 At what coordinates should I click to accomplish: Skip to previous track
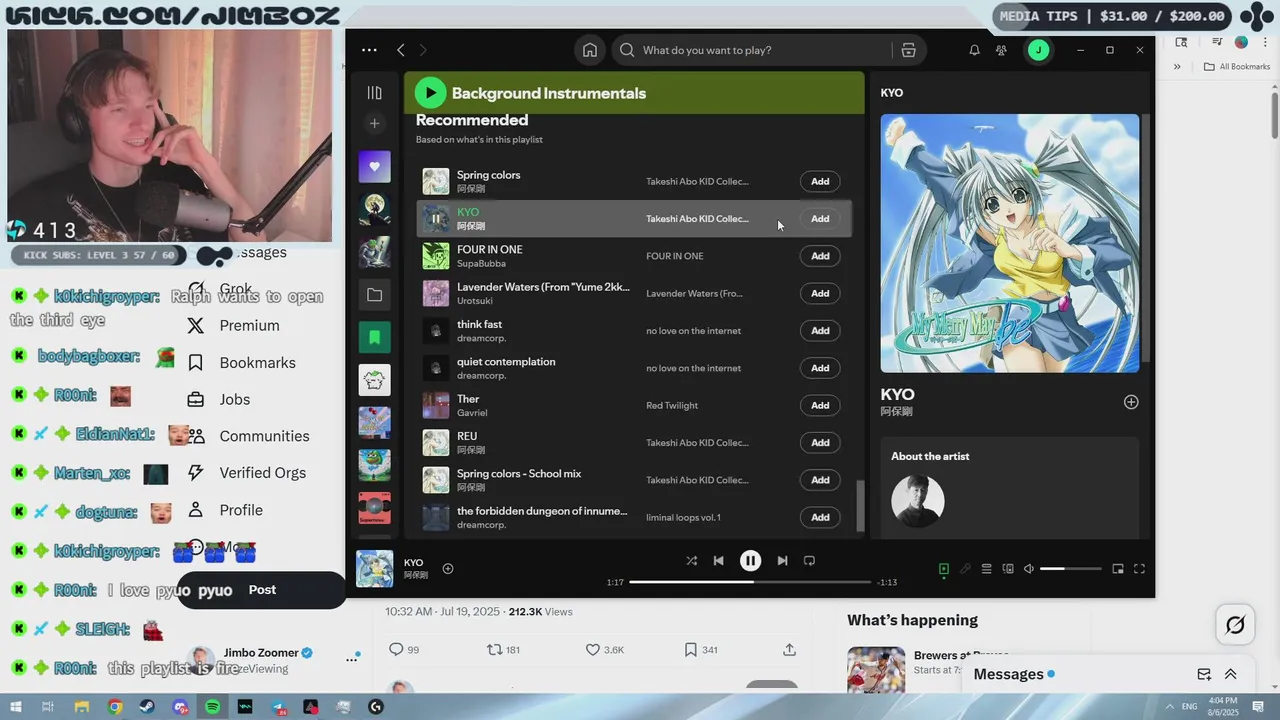pyautogui.click(x=718, y=561)
